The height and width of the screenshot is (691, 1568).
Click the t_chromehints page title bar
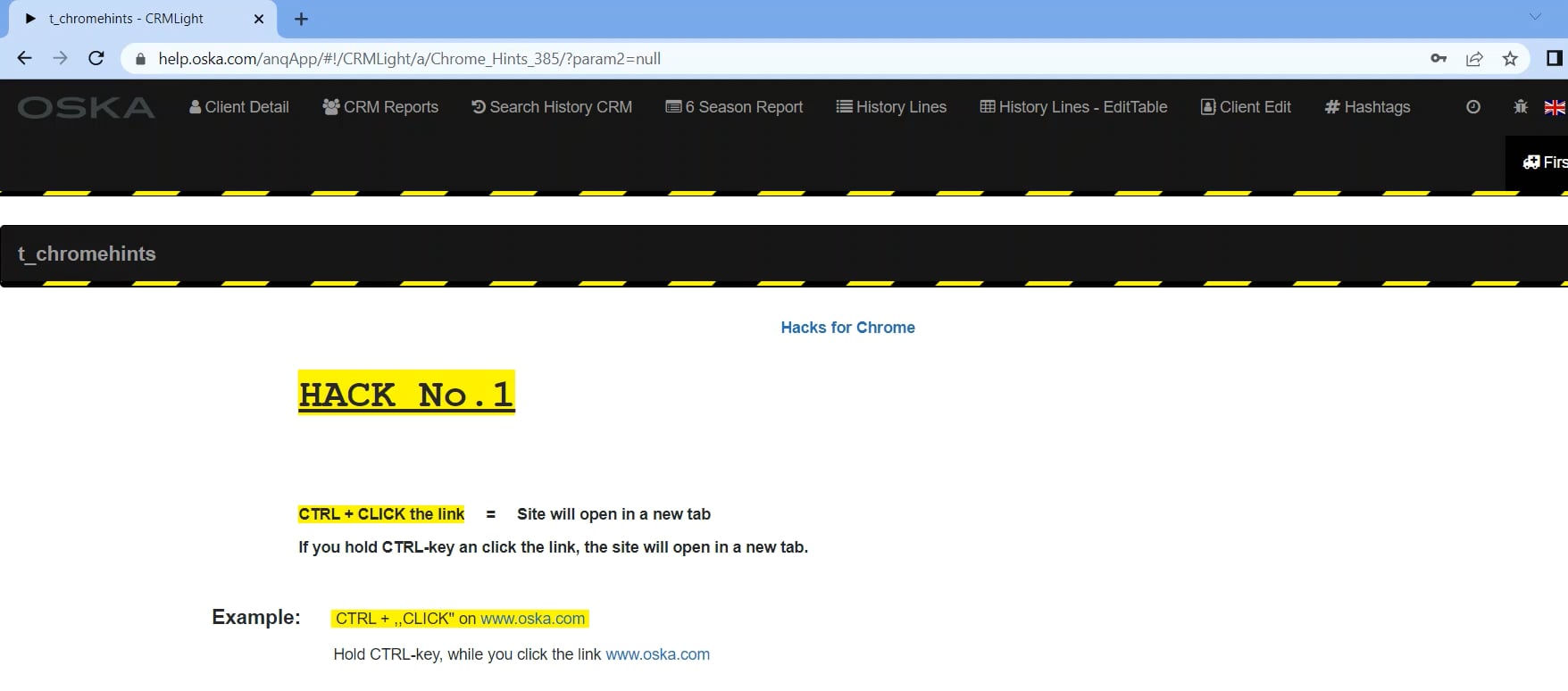pos(784,254)
